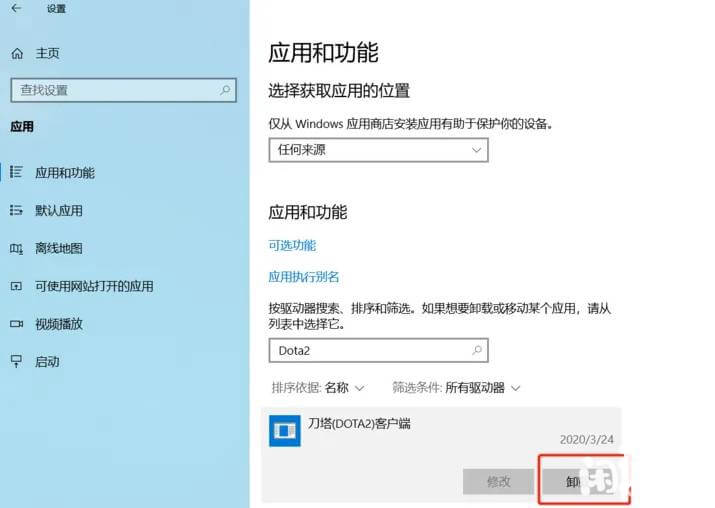Open the 可选功能 link
The width and height of the screenshot is (715, 508).
292,245
